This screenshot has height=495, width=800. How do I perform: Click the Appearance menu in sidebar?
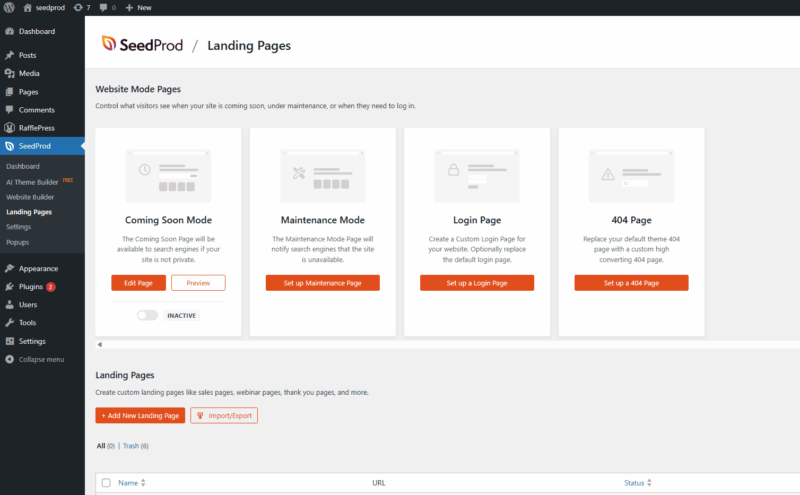click(38, 268)
